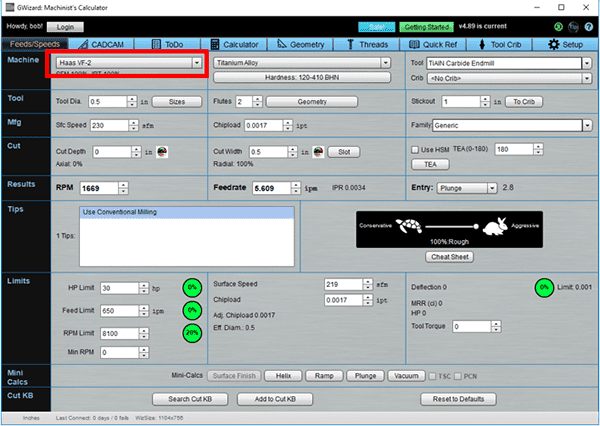Open the Geometry tab
Screen dimensions: 600x426
[x=300, y=44]
